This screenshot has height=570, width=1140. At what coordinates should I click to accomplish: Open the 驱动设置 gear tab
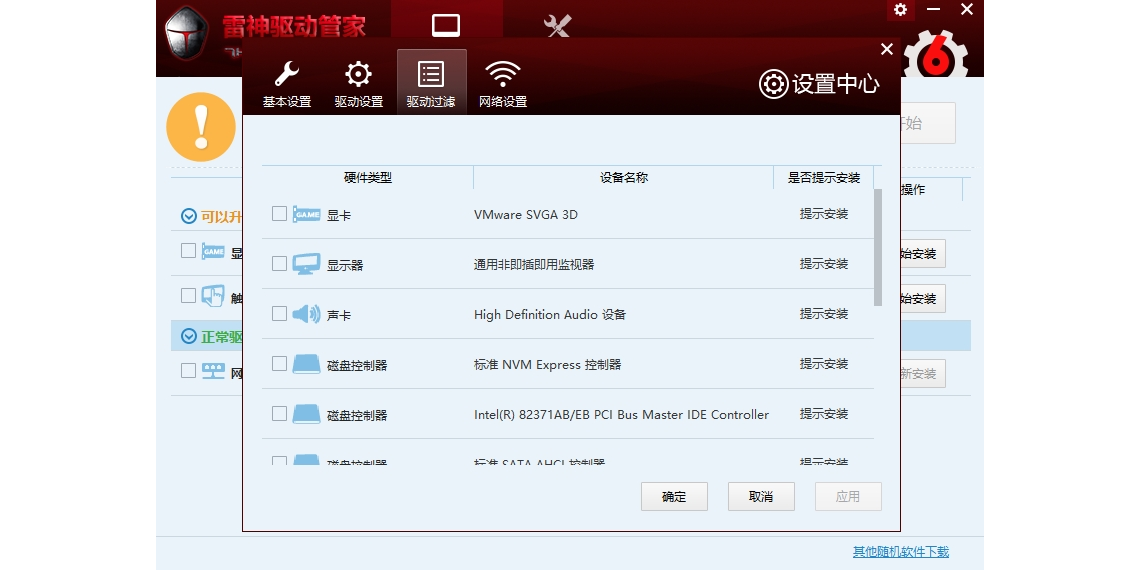pyautogui.click(x=358, y=84)
